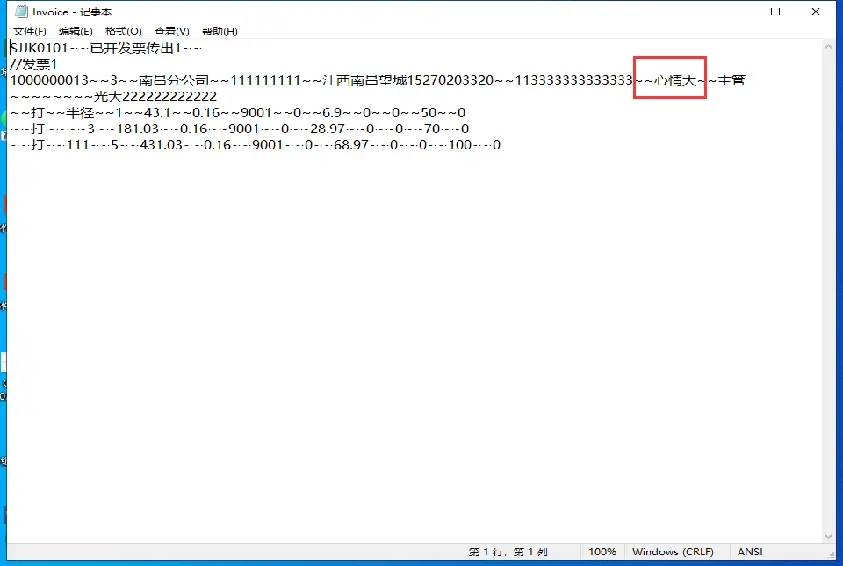
Task: Click the value 181.03
Action: point(138,128)
